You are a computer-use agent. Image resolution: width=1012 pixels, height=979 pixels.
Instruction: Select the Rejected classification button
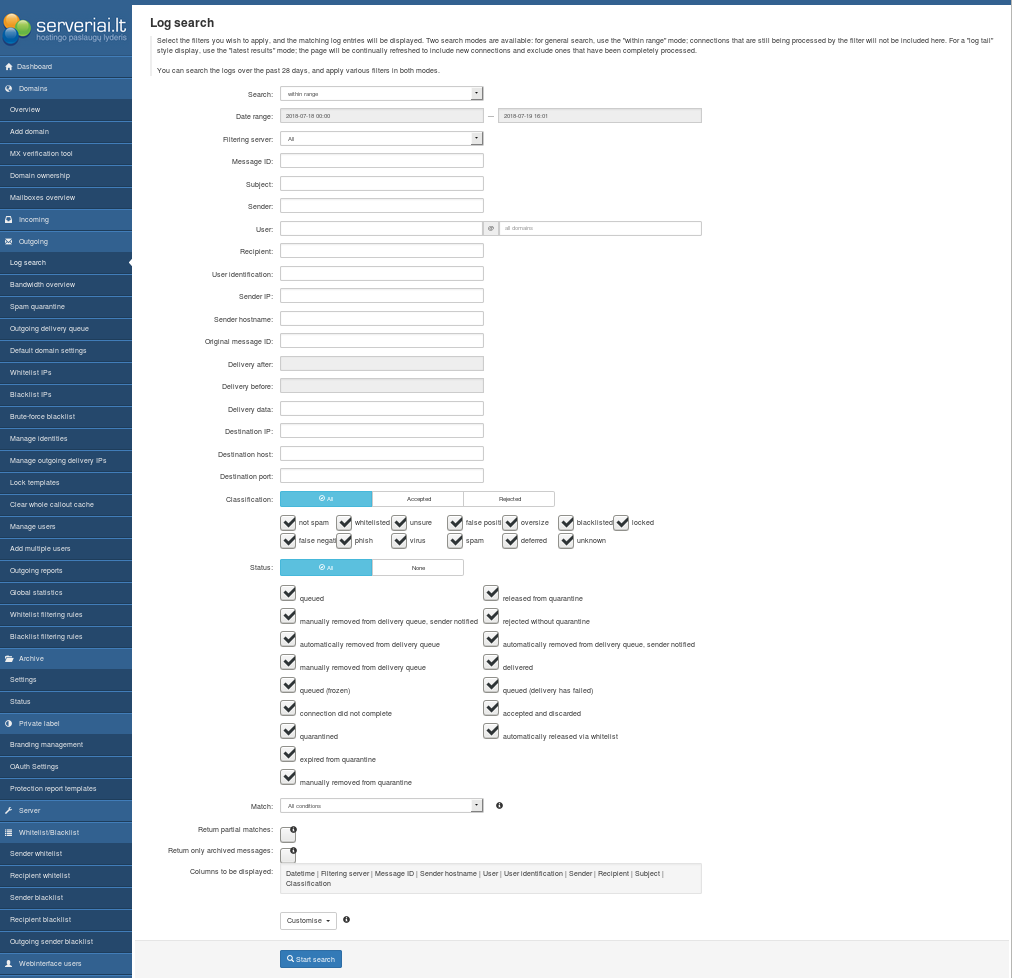tap(509, 499)
